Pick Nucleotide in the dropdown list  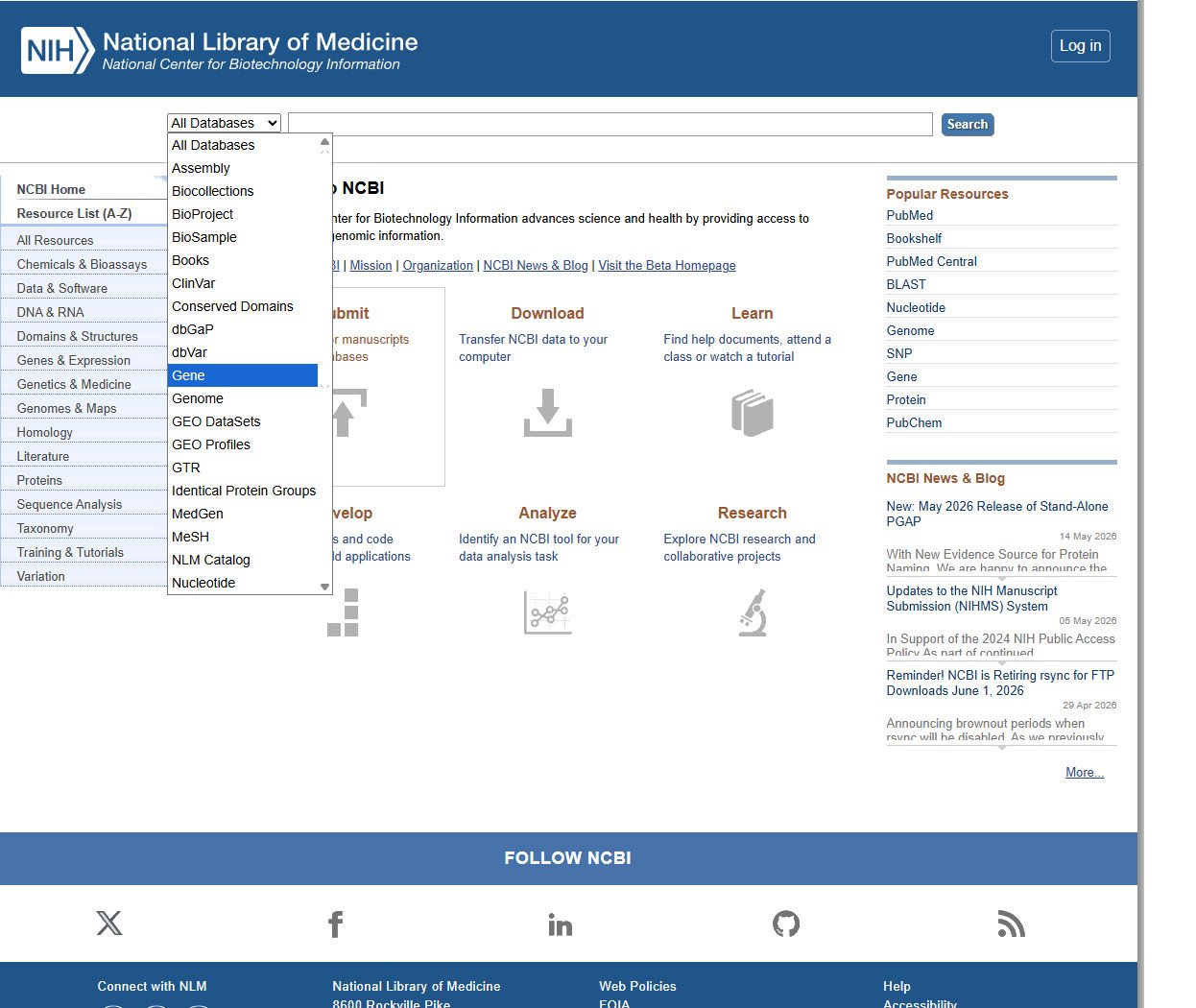pyautogui.click(x=242, y=583)
